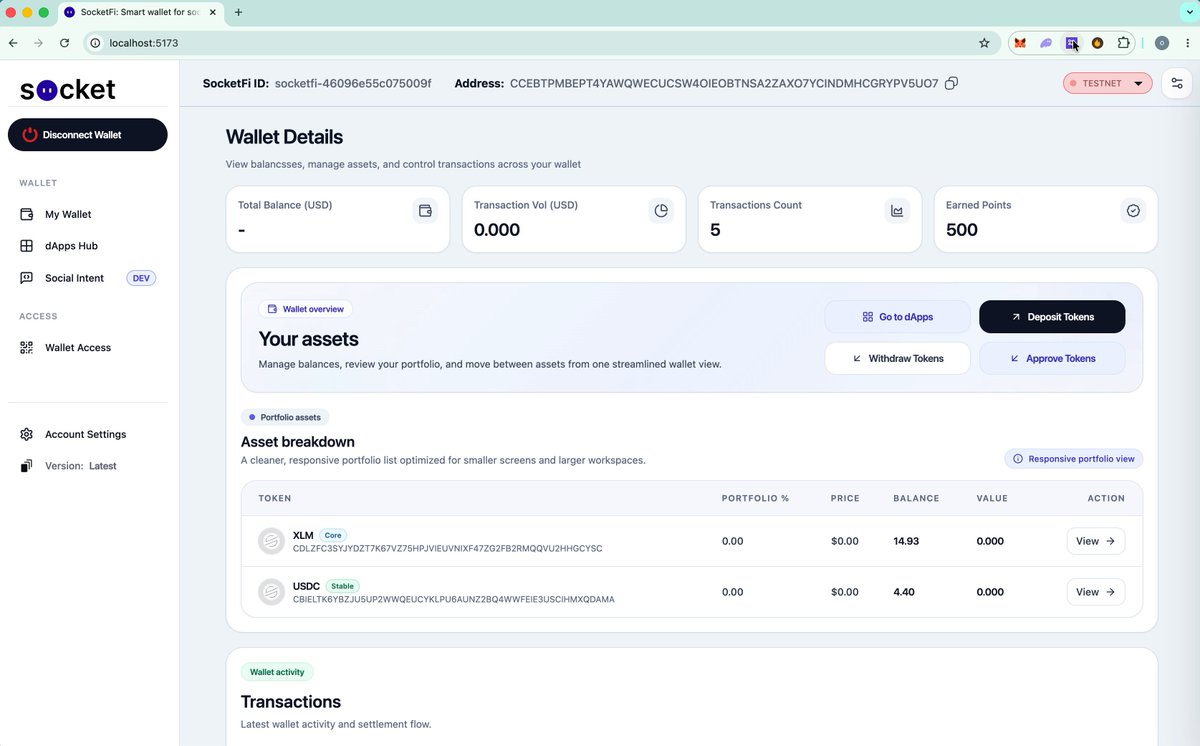
Task: Click the Total Balance wallet icon
Action: click(425, 211)
